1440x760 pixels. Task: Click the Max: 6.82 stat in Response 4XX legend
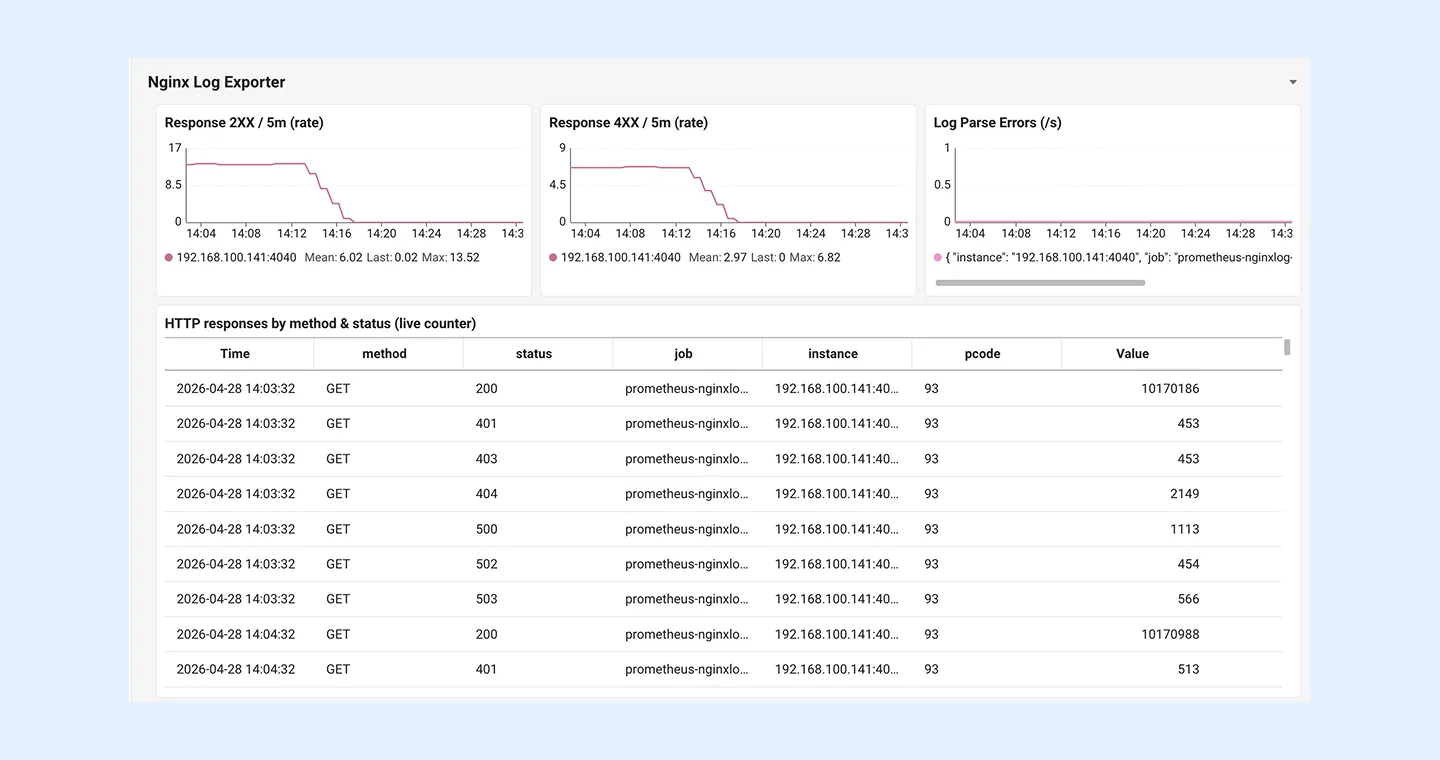(x=815, y=257)
